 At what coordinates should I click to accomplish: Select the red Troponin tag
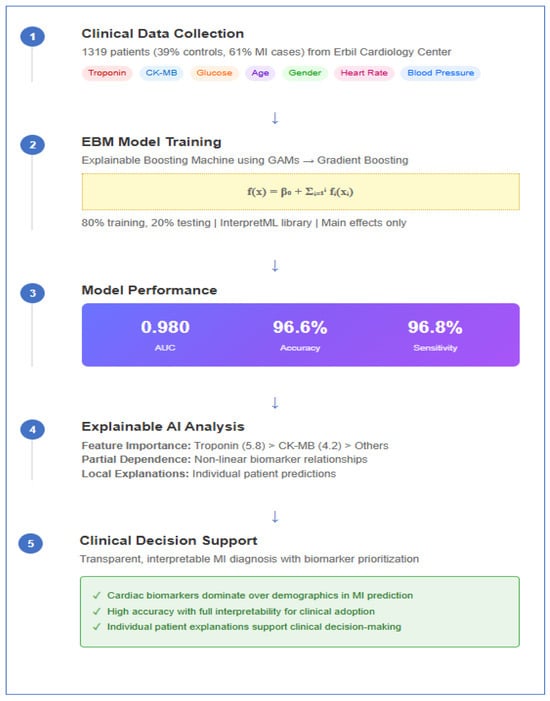pyautogui.click(x=107, y=73)
